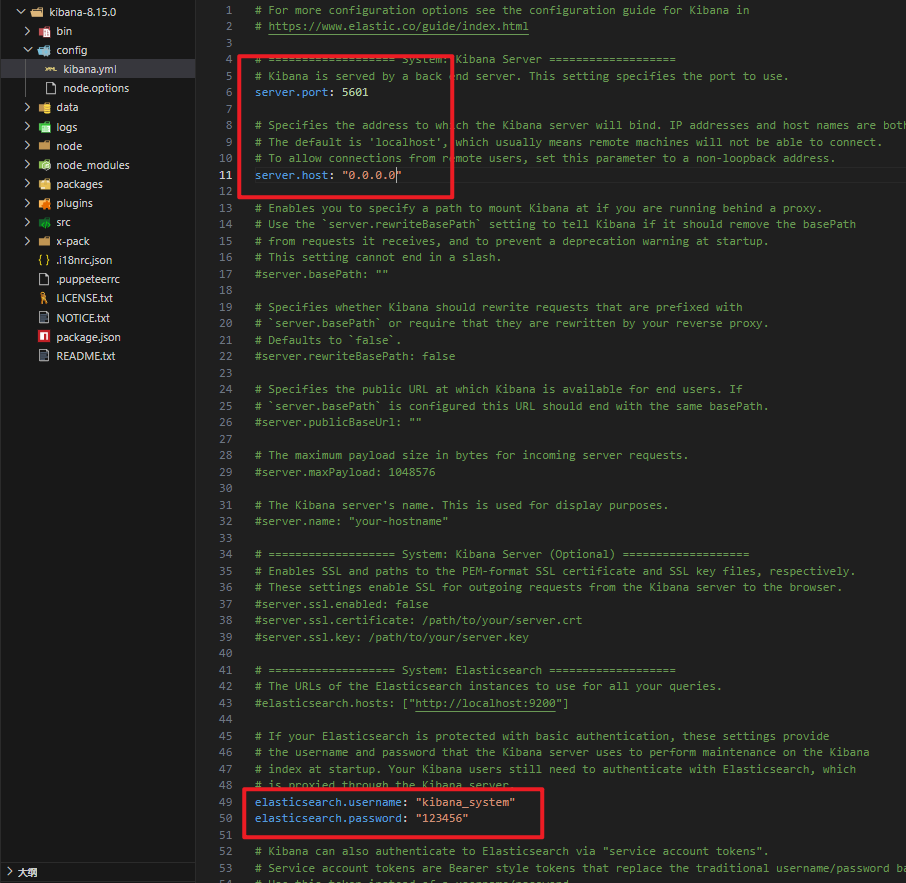Follow the http://localhost:9200 link
Screen dimensions: 906x883
[x=485, y=703]
